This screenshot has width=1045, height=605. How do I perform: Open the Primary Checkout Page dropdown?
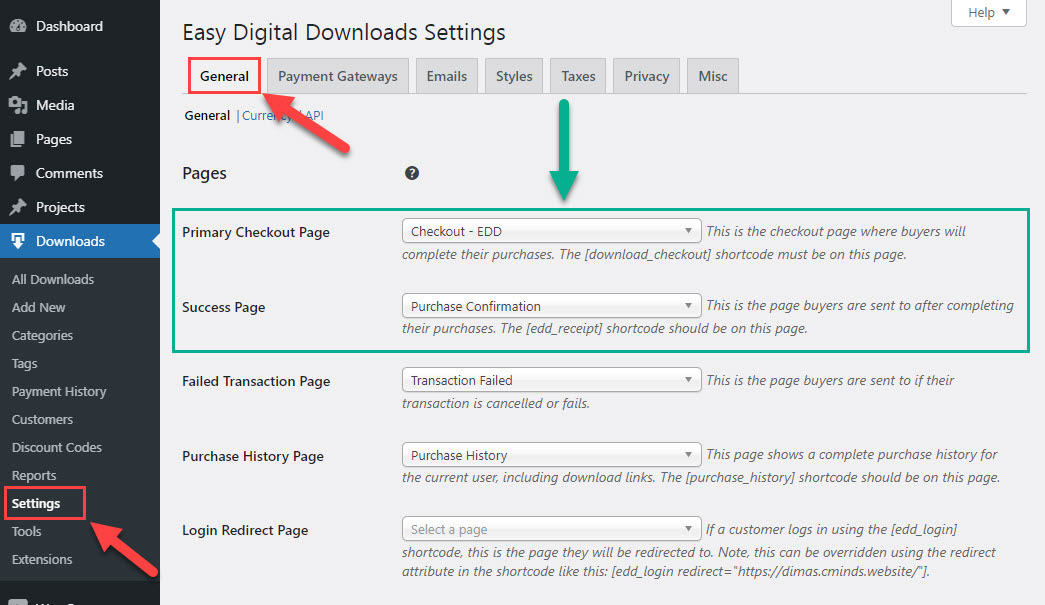pos(552,231)
